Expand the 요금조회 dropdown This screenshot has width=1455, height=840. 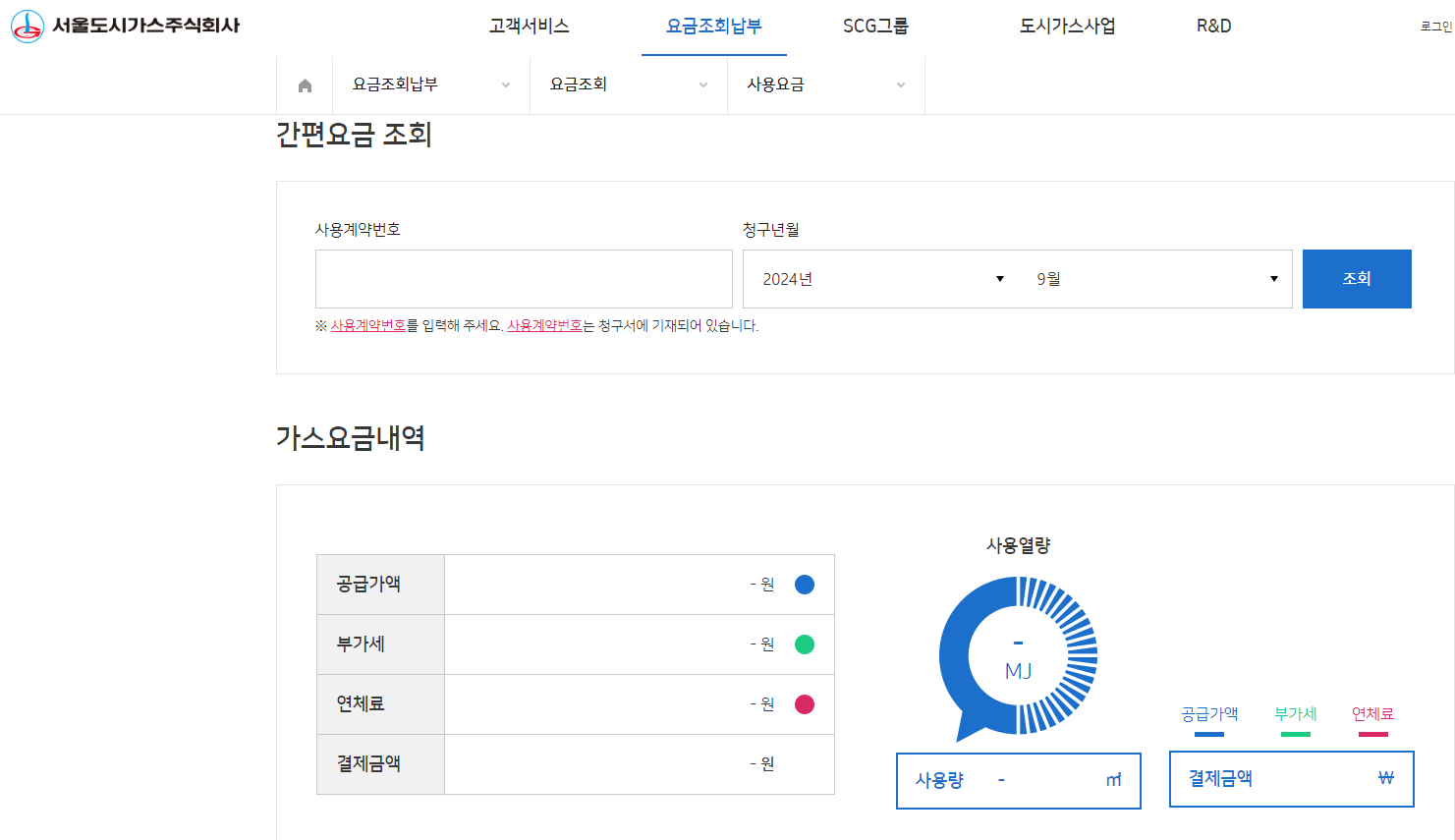pyautogui.click(x=628, y=84)
